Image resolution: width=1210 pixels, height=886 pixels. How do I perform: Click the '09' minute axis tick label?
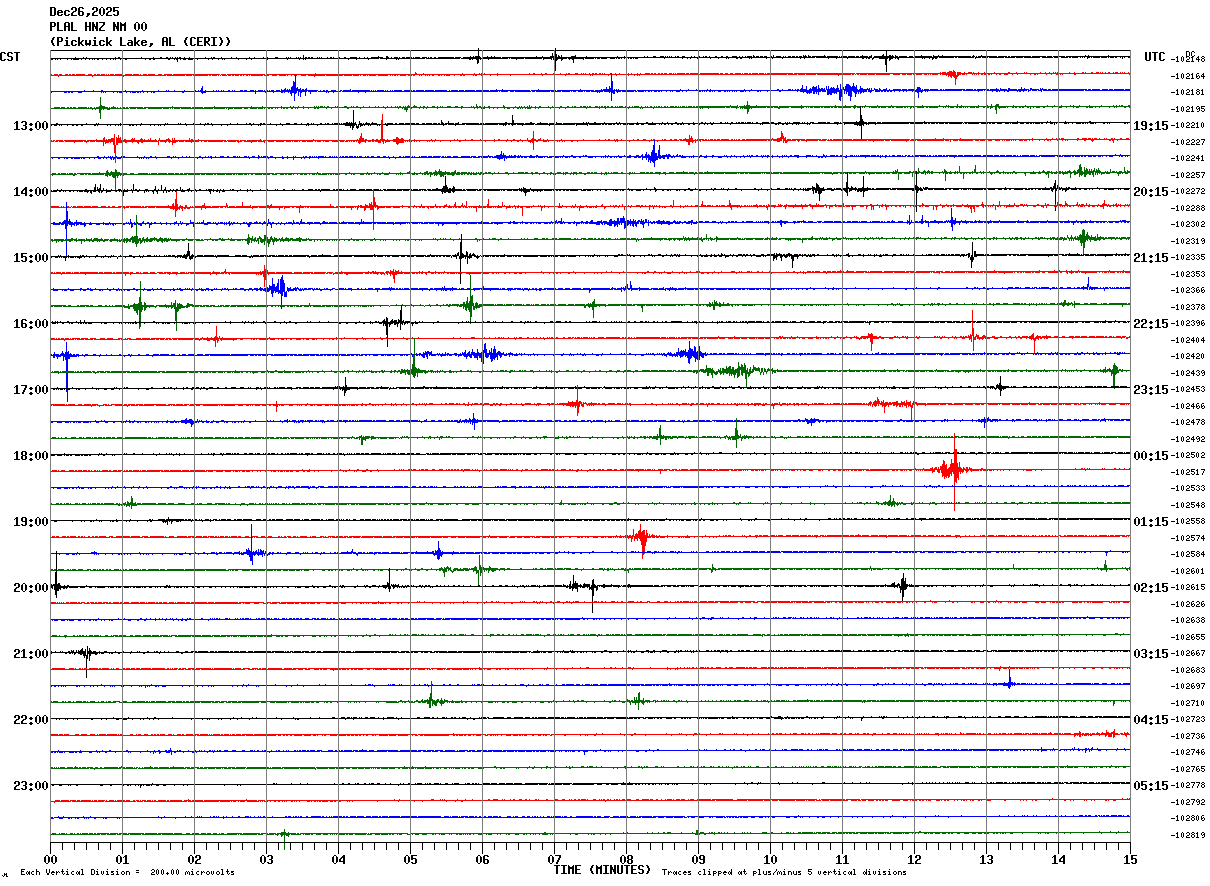(698, 859)
